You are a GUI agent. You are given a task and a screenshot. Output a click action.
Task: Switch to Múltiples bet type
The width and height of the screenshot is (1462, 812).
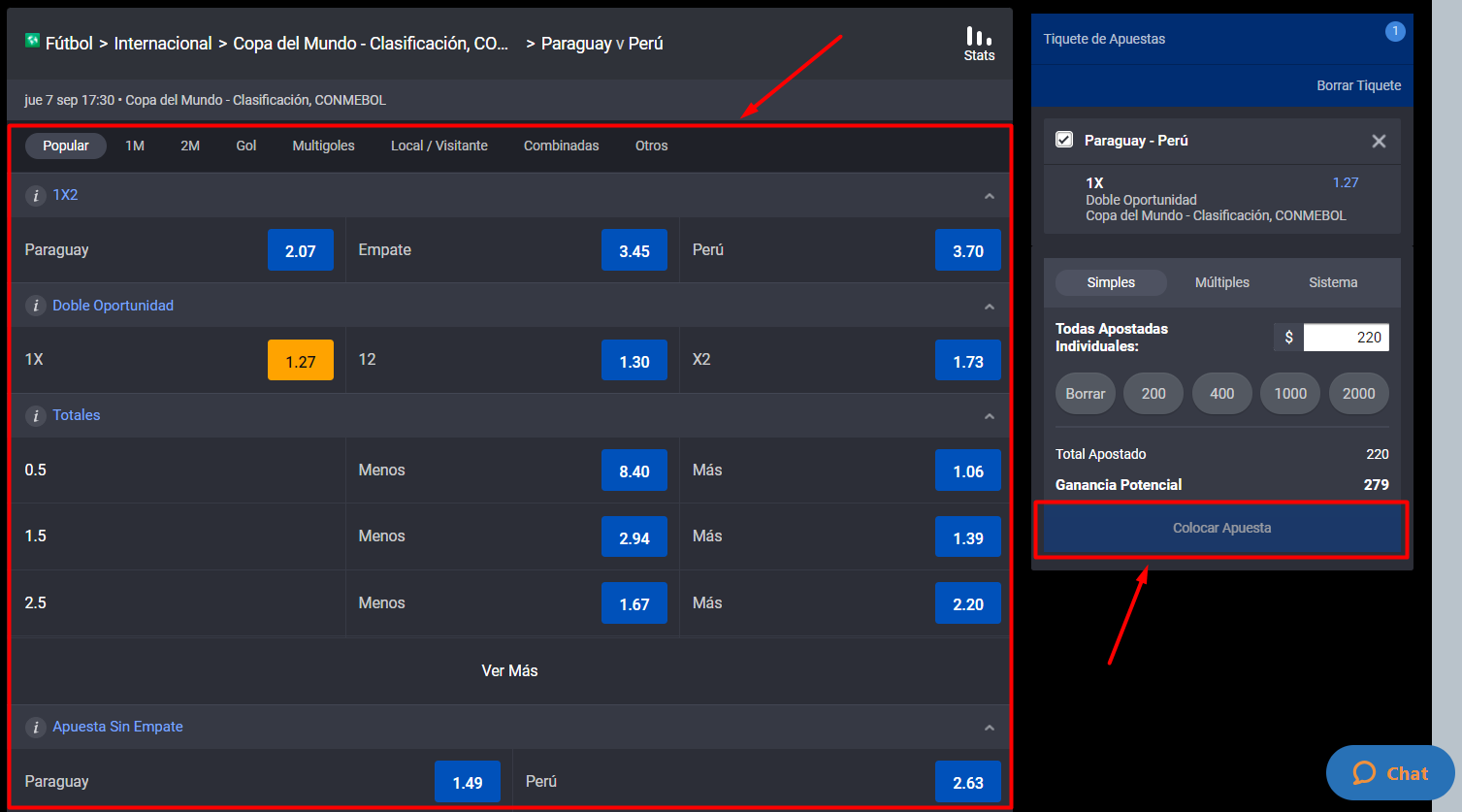[1222, 282]
